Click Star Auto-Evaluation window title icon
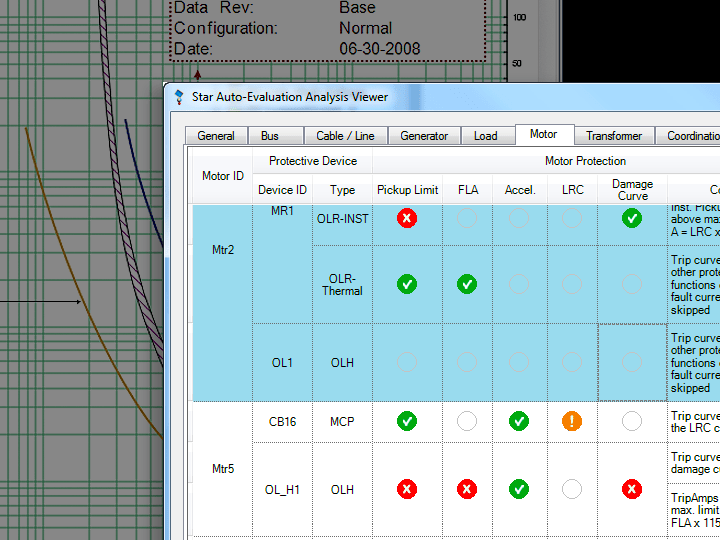 (x=180, y=97)
